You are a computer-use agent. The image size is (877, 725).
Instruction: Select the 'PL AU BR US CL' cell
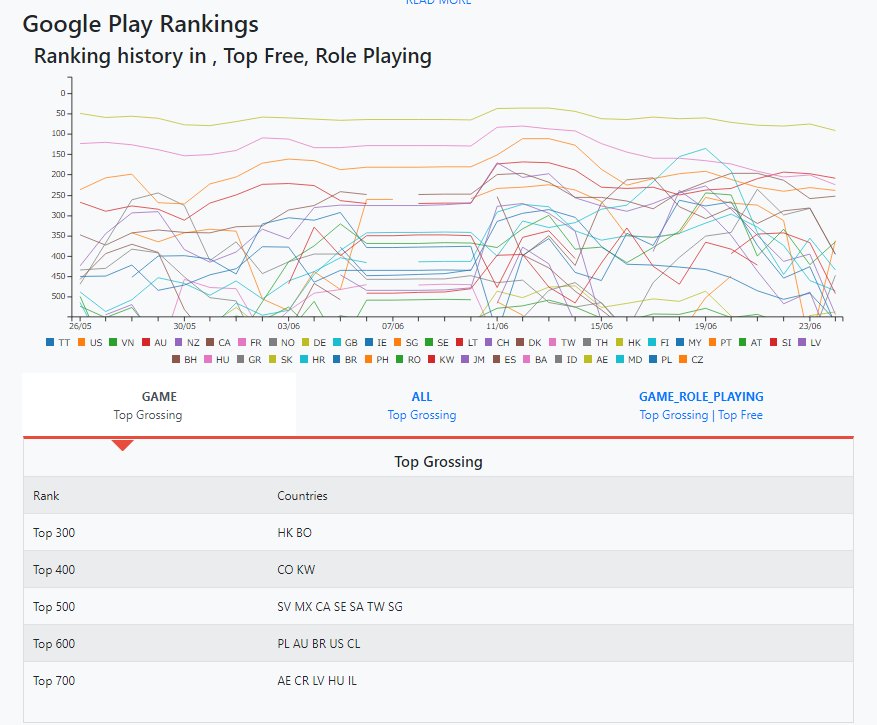pyautogui.click(x=318, y=643)
